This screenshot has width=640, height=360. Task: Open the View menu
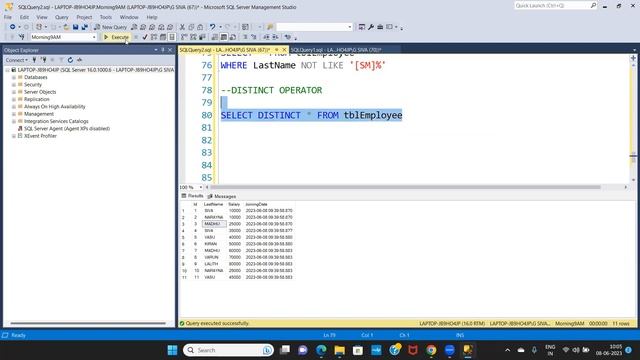point(42,17)
